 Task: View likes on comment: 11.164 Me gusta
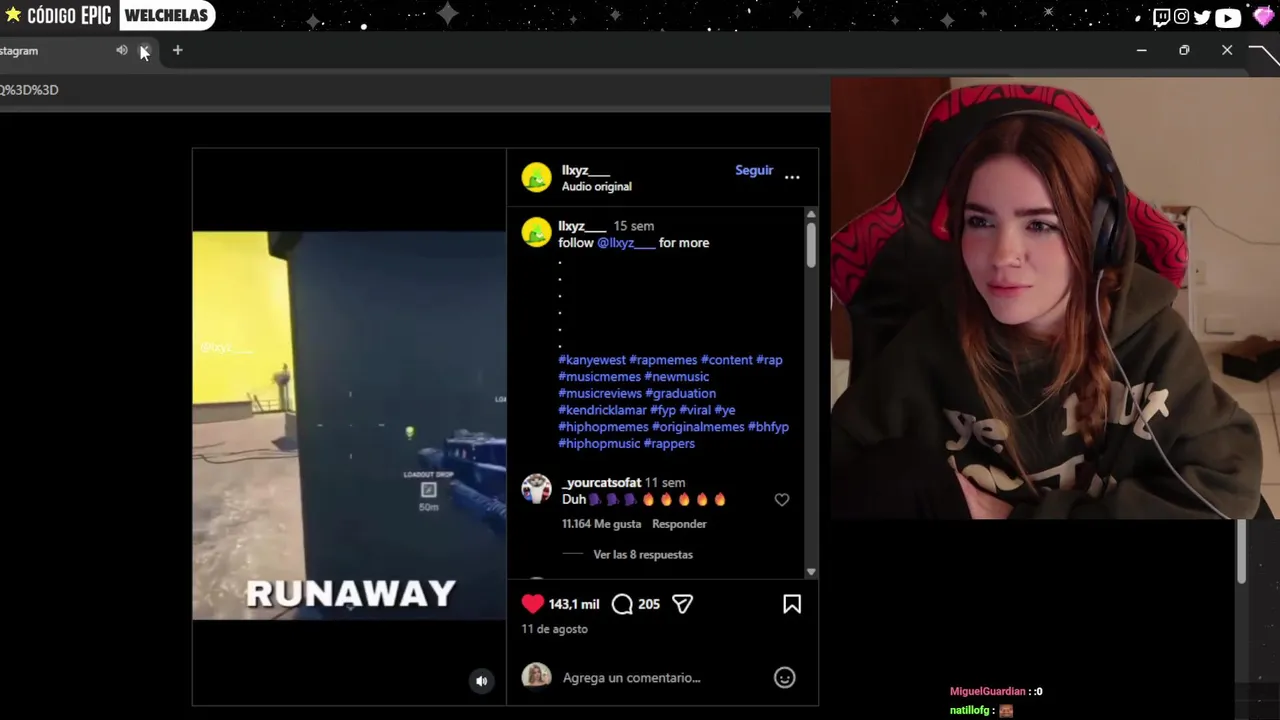601,524
